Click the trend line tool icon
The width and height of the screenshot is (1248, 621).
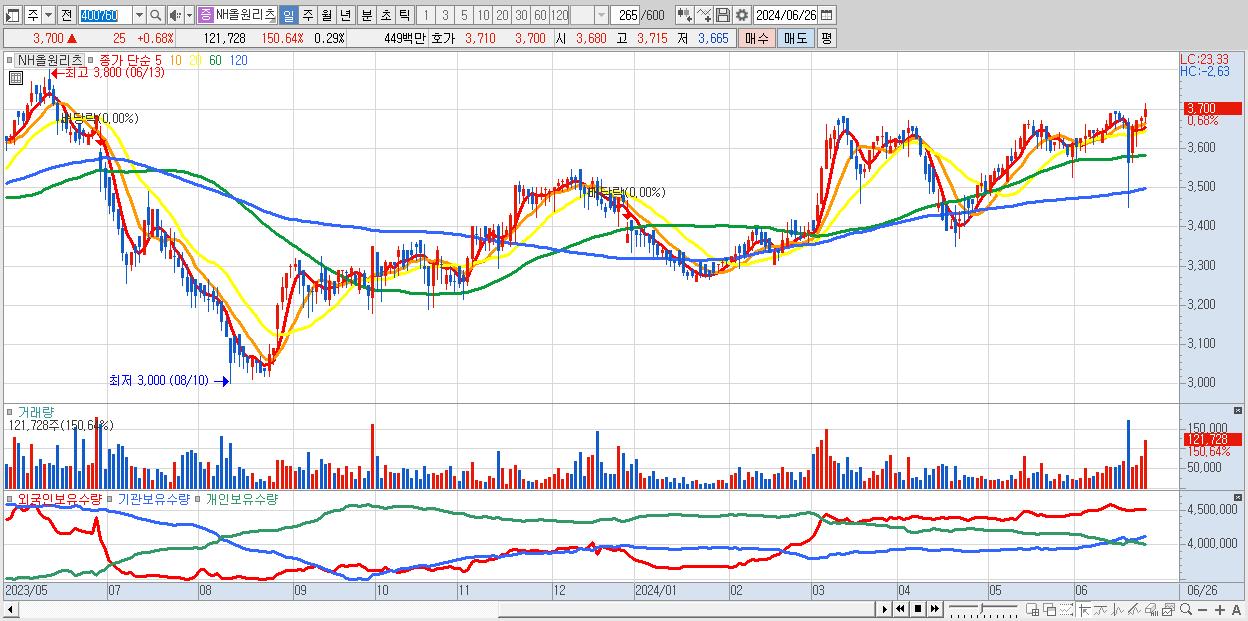coord(1100,609)
